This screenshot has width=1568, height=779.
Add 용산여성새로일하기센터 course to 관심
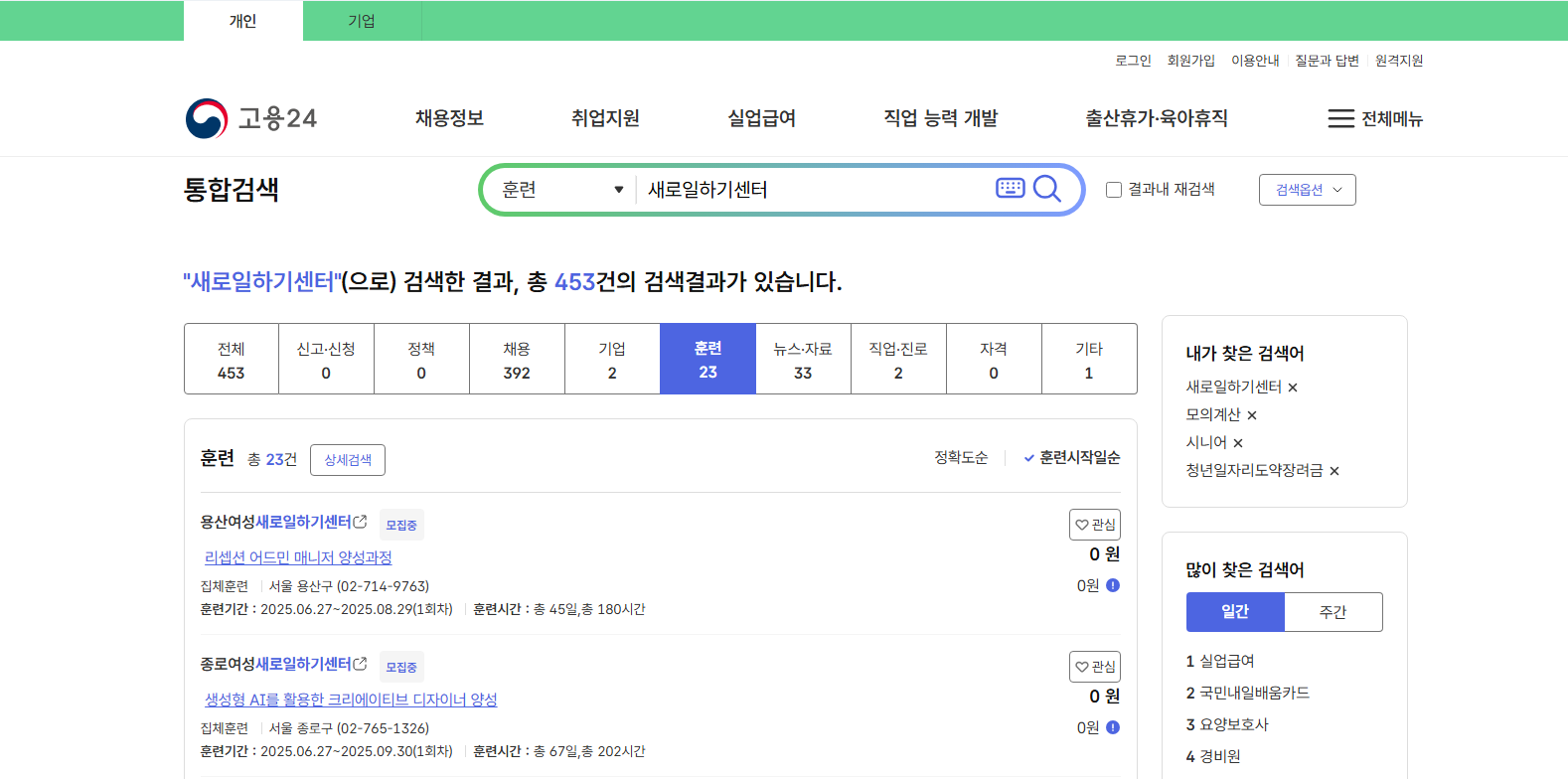pyautogui.click(x=1095, y=525)
